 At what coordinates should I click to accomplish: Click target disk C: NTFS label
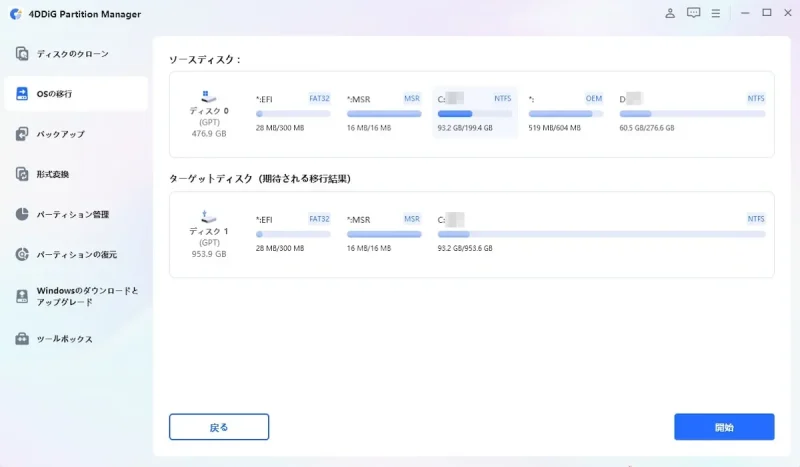pyautogui.click(x=756, y=219)
